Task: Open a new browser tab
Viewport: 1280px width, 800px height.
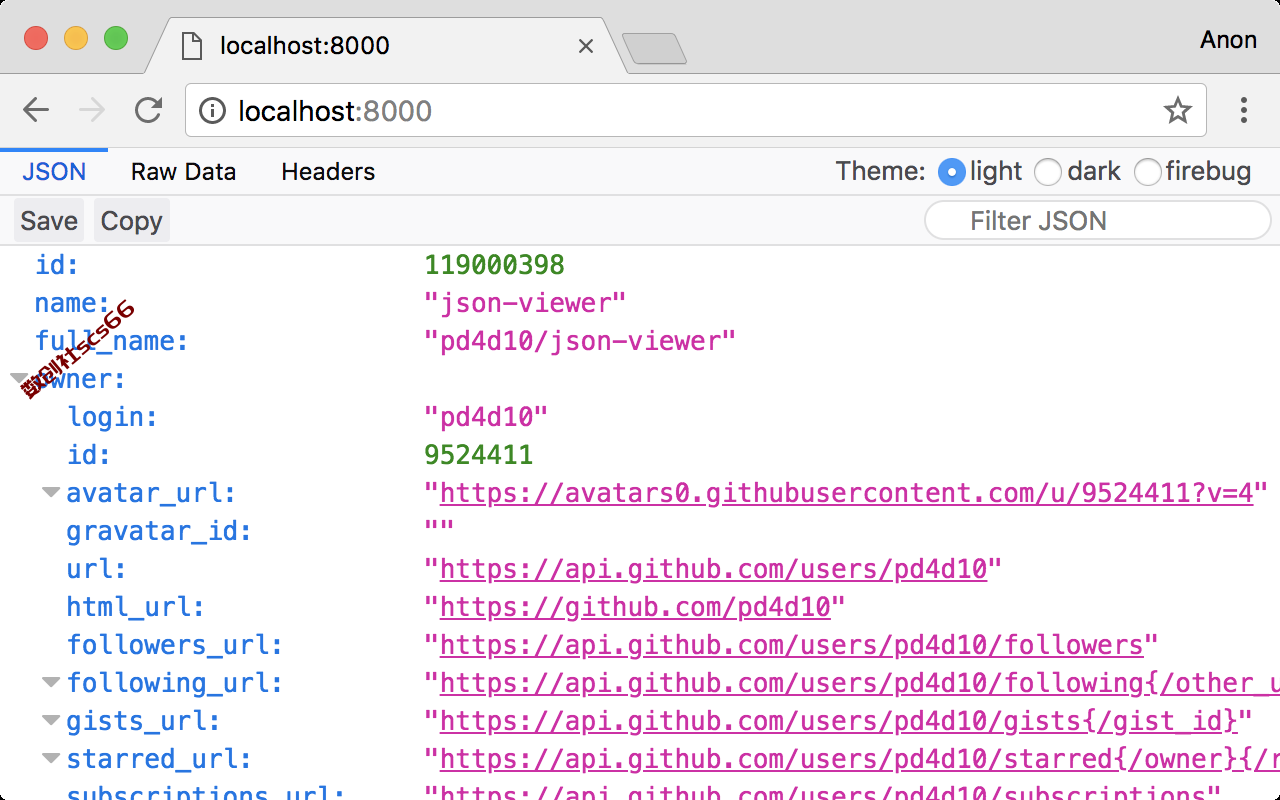Action: (x=655, y=48)
